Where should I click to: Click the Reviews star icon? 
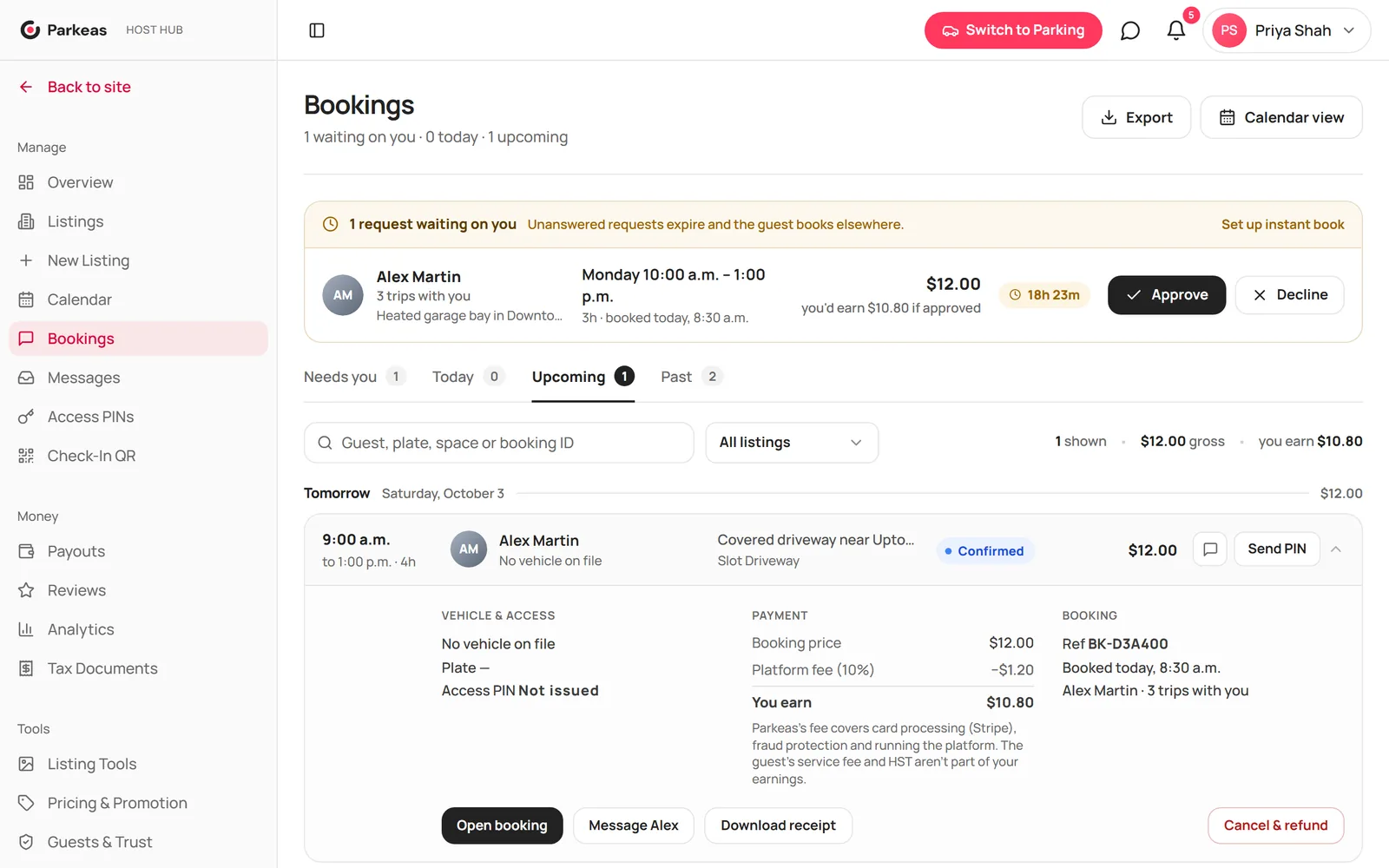[x=26, y=590]
